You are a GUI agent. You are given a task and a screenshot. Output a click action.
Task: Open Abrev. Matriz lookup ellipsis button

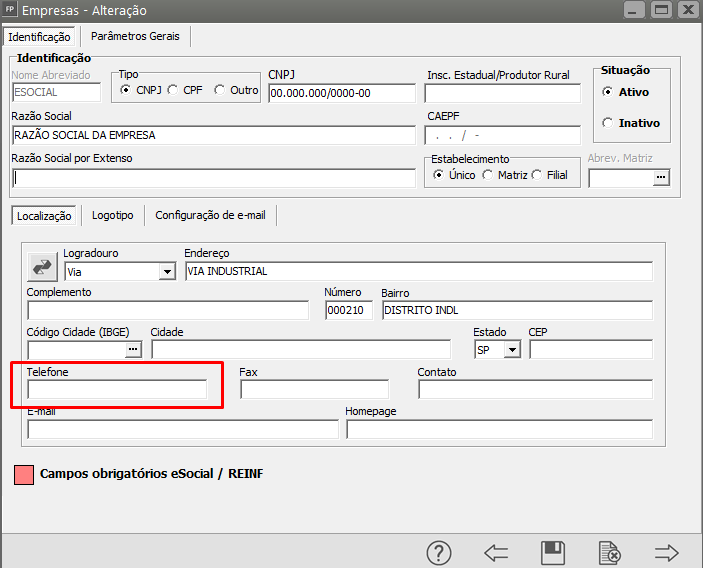point(660,178)
